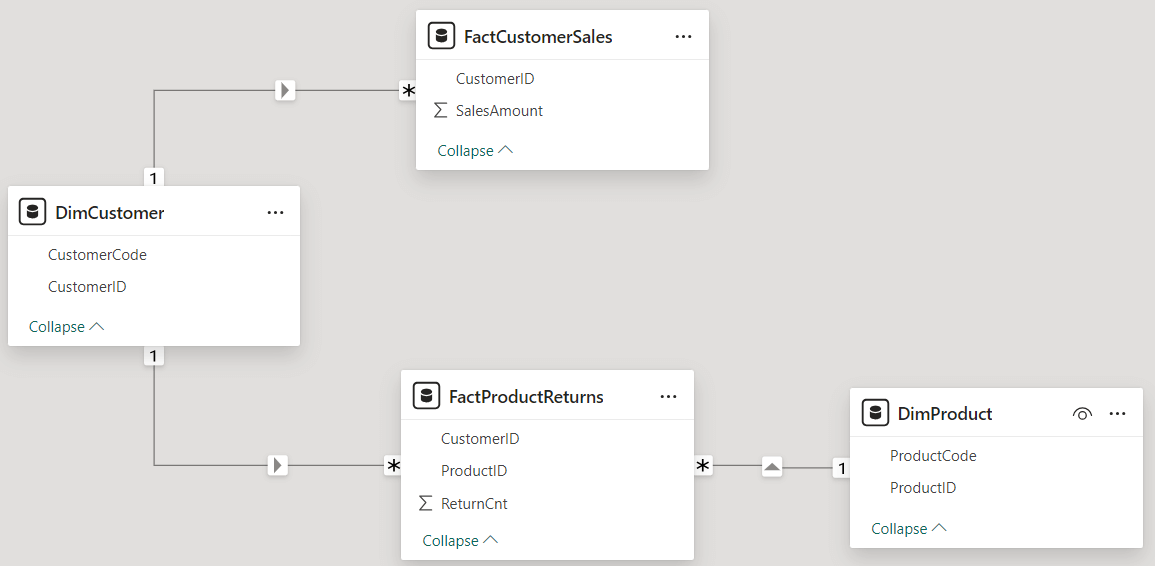This screenshot has height=566, width=1155.
Task: Click the FactProductReturns table database icon
Action: click(x=427, y=397)
